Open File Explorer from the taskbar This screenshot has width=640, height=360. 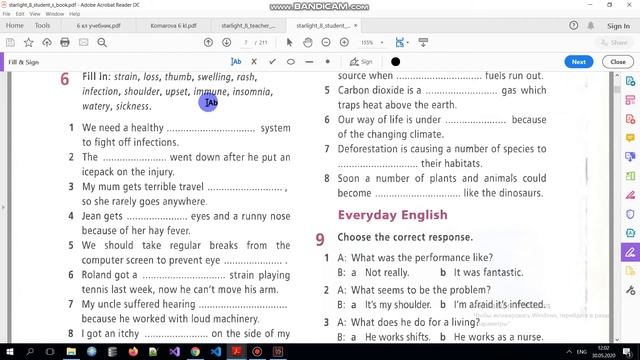click(x=71, y=351)
